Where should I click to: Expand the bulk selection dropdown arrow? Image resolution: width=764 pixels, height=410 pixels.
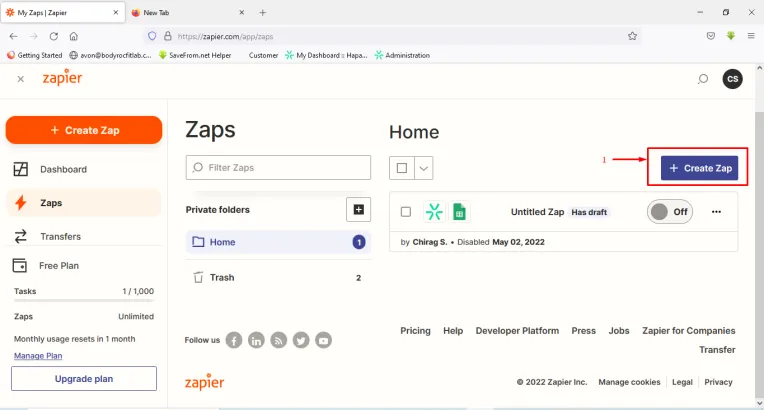[424, 168]
